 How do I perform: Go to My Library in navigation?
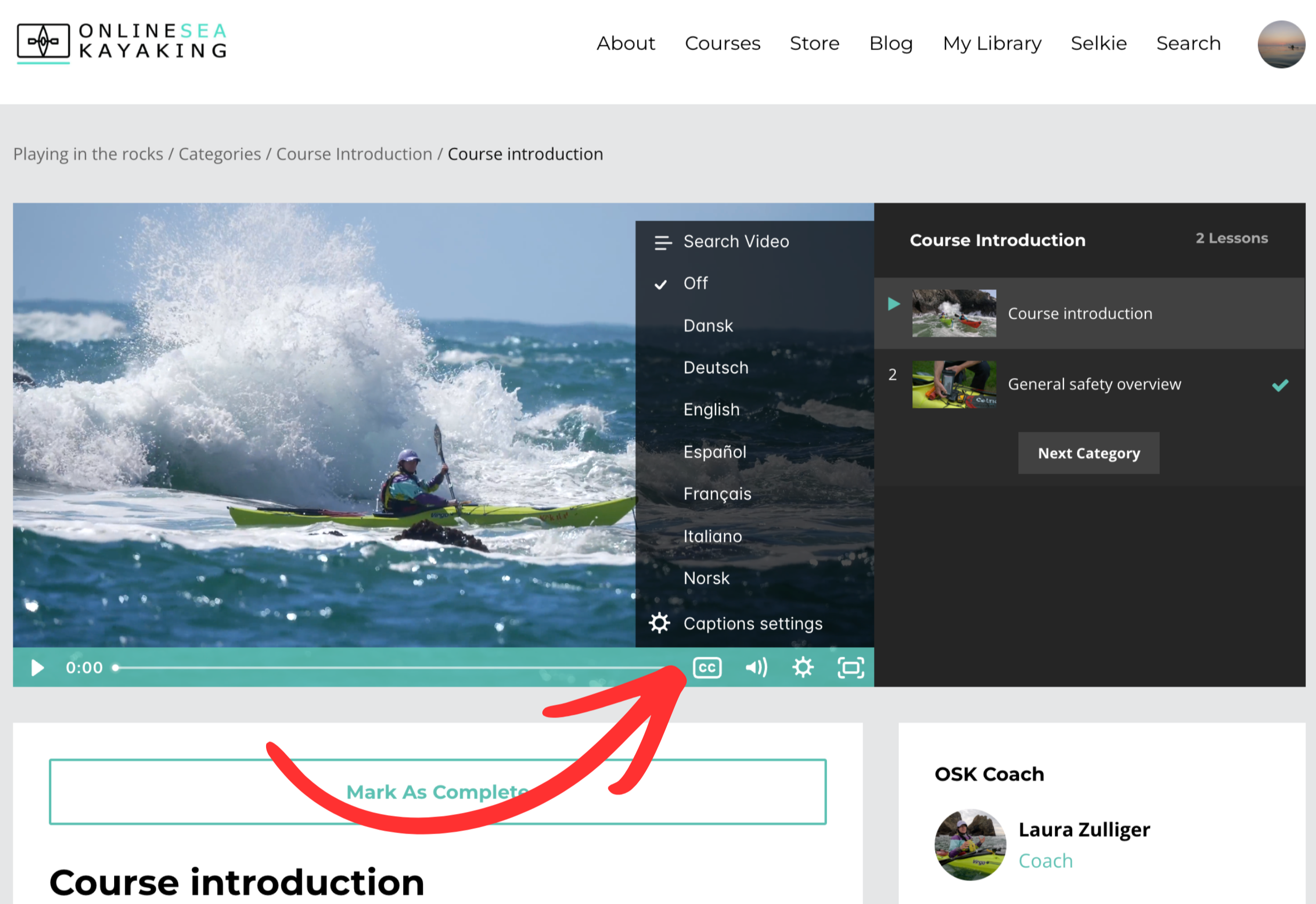pyautogui.click(x=991, y=43)
